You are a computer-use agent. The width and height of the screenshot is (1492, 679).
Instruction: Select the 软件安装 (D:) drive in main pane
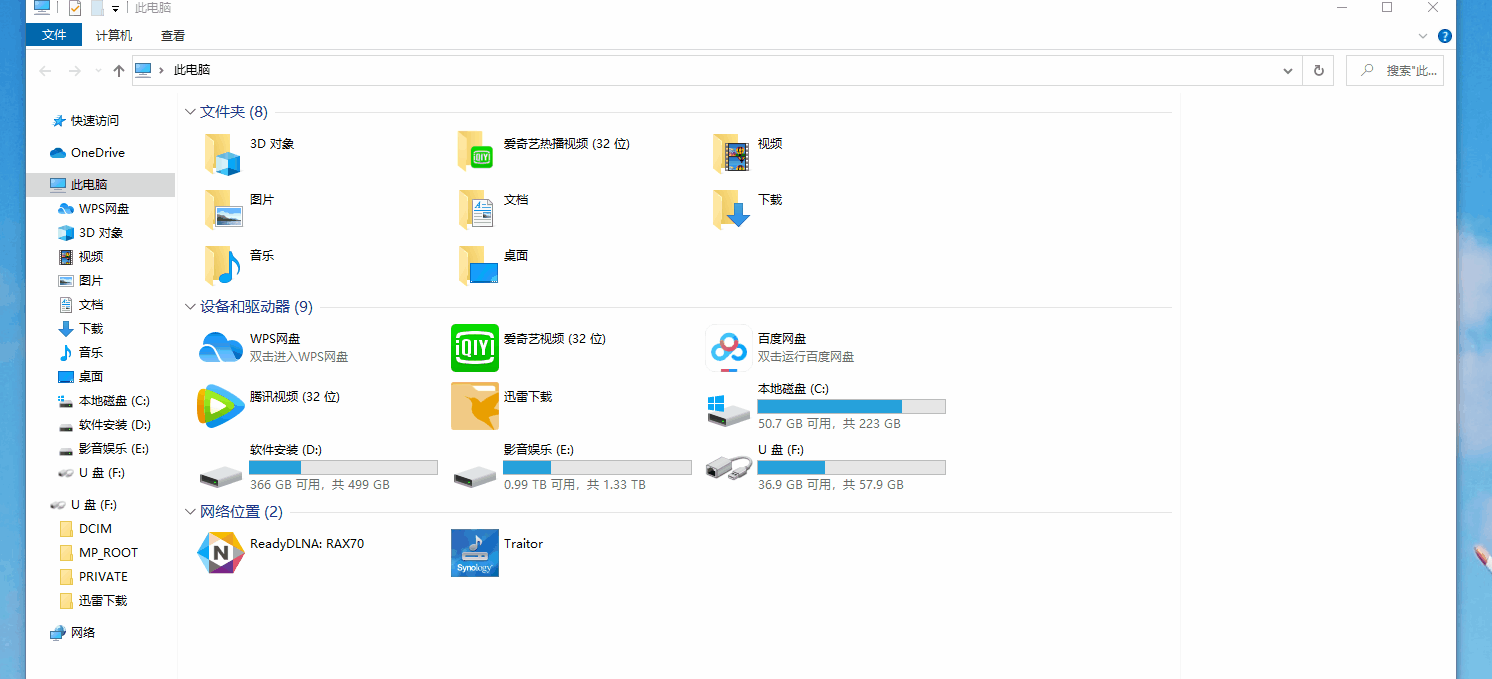[318, 468]
